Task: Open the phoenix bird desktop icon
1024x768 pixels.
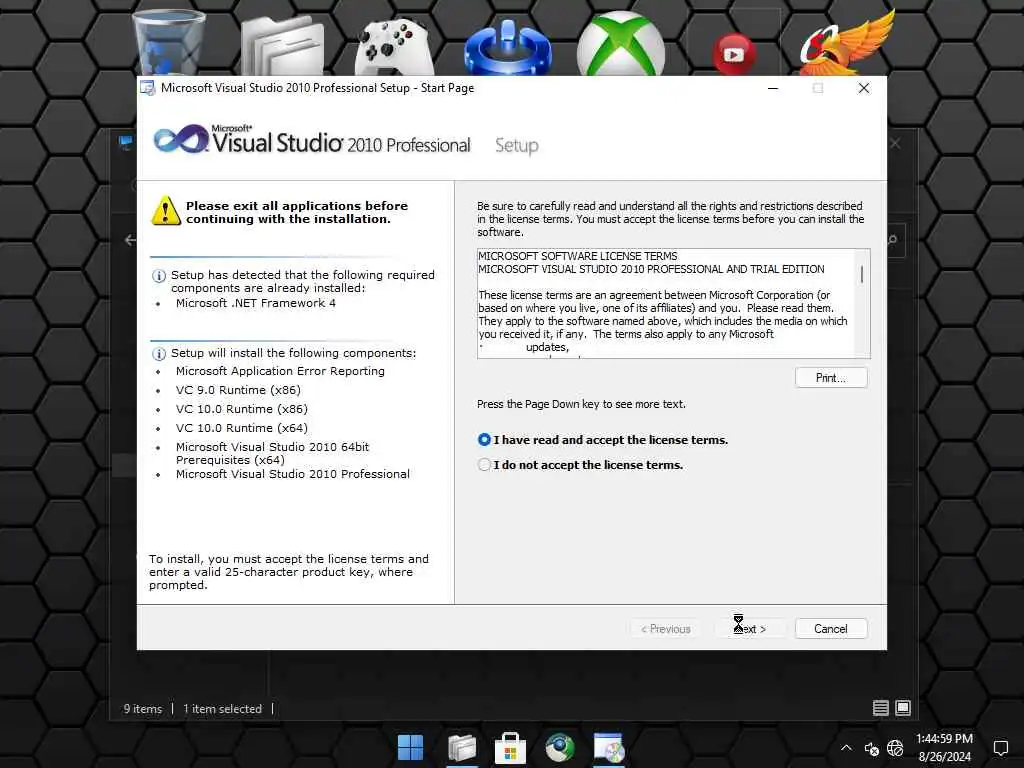Action: pyautogui.click(x=847, y=42)
